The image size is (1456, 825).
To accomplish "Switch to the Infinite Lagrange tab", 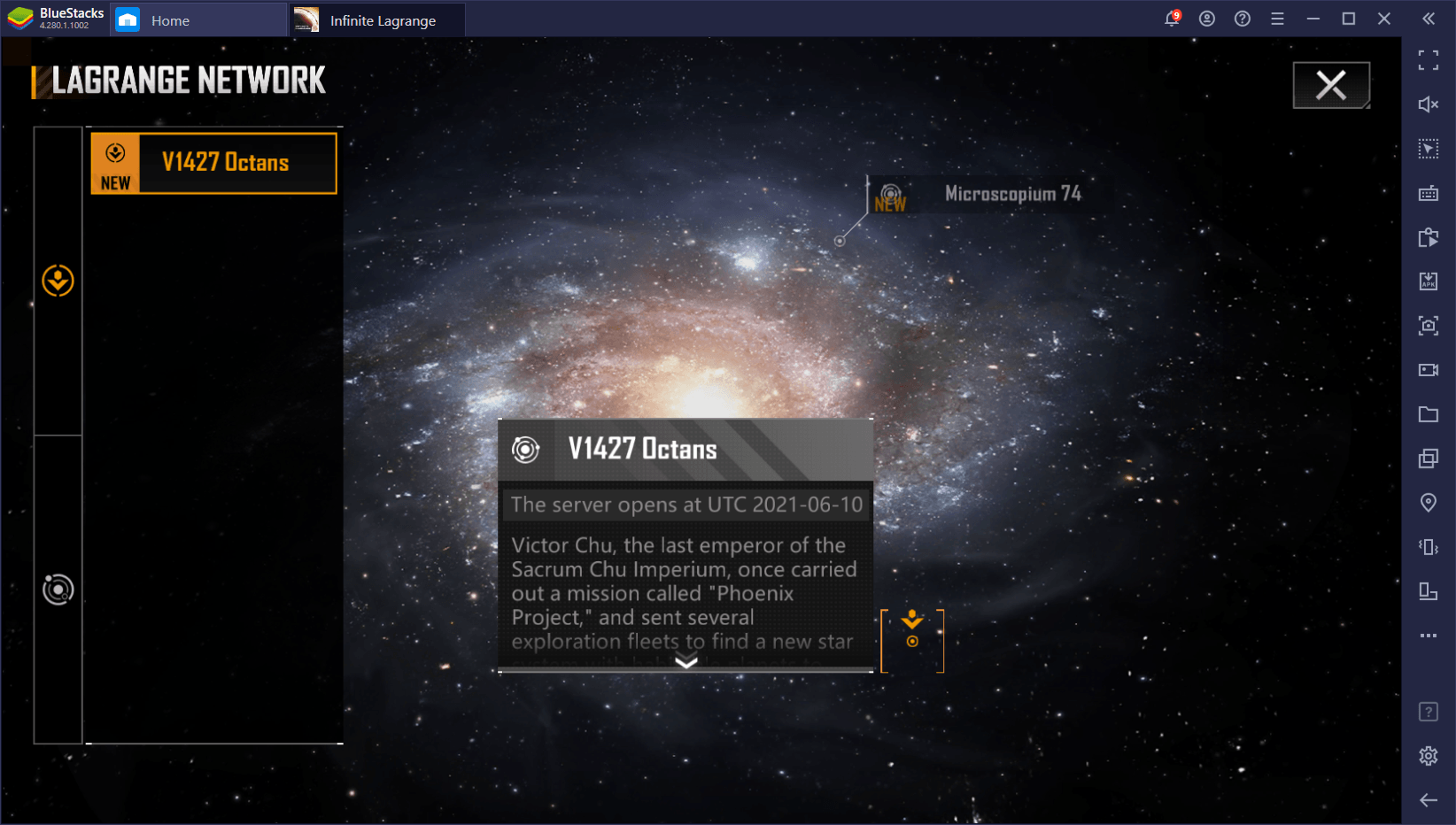I will pos(377,20).
